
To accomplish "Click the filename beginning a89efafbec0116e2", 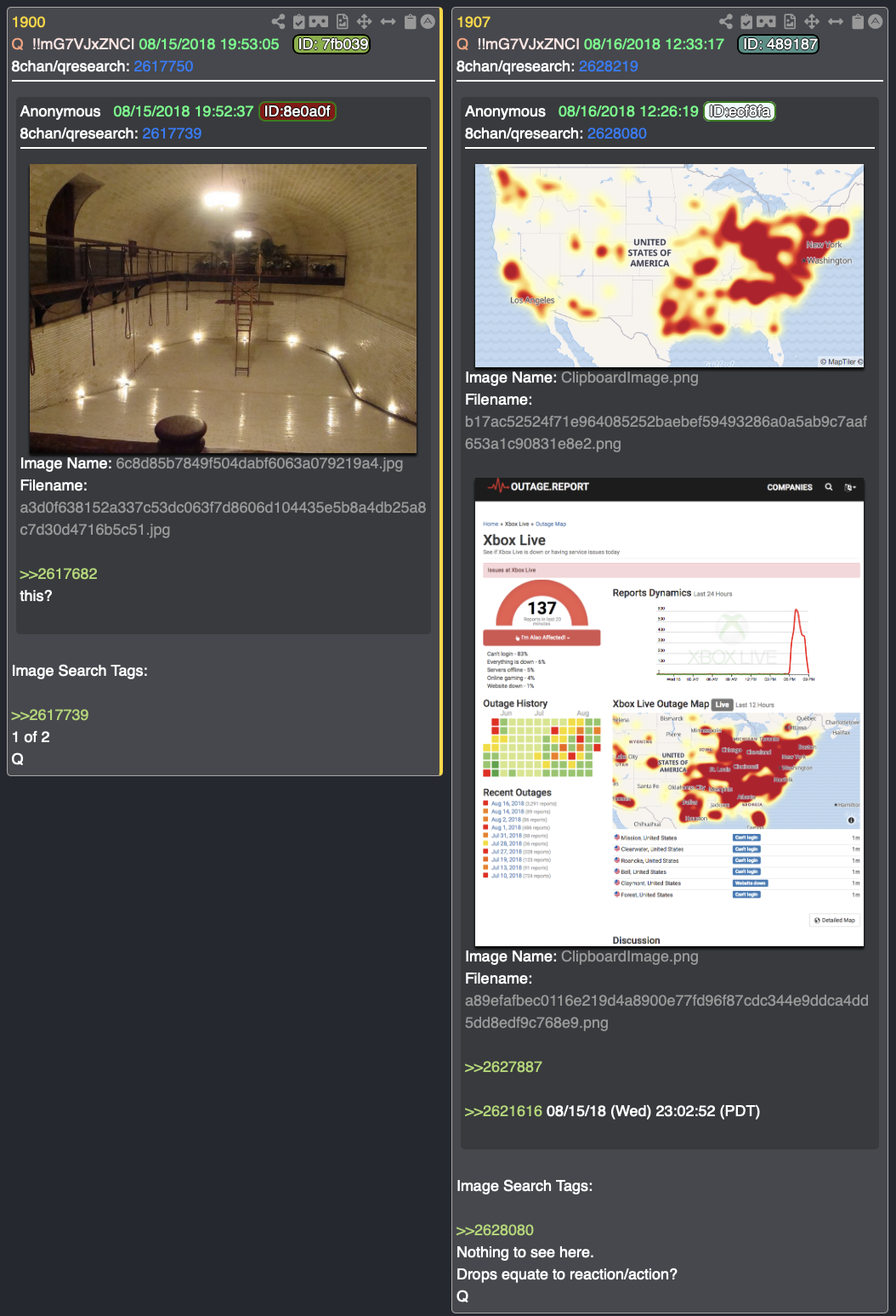I will click(666, 1012).
